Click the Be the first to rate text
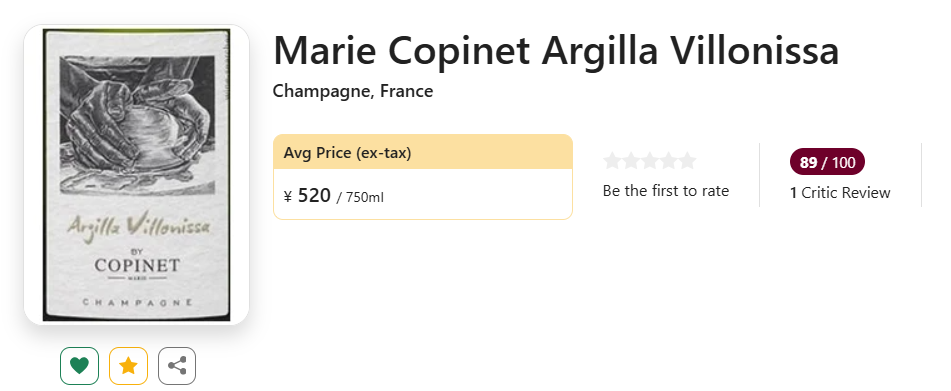This screenshot has width=951, height=391. [666, 191]
